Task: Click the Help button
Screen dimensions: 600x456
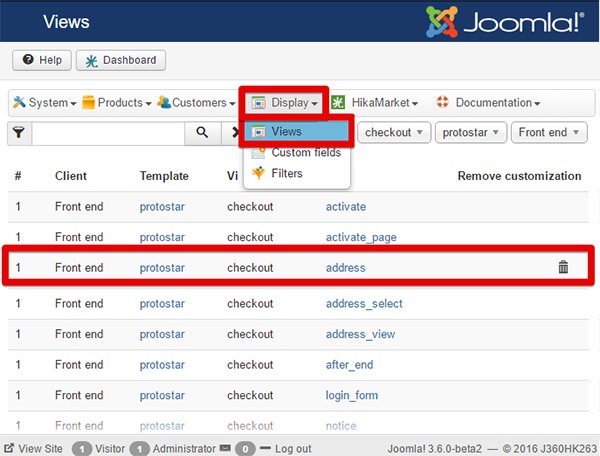Action: [x=42, y=60]
